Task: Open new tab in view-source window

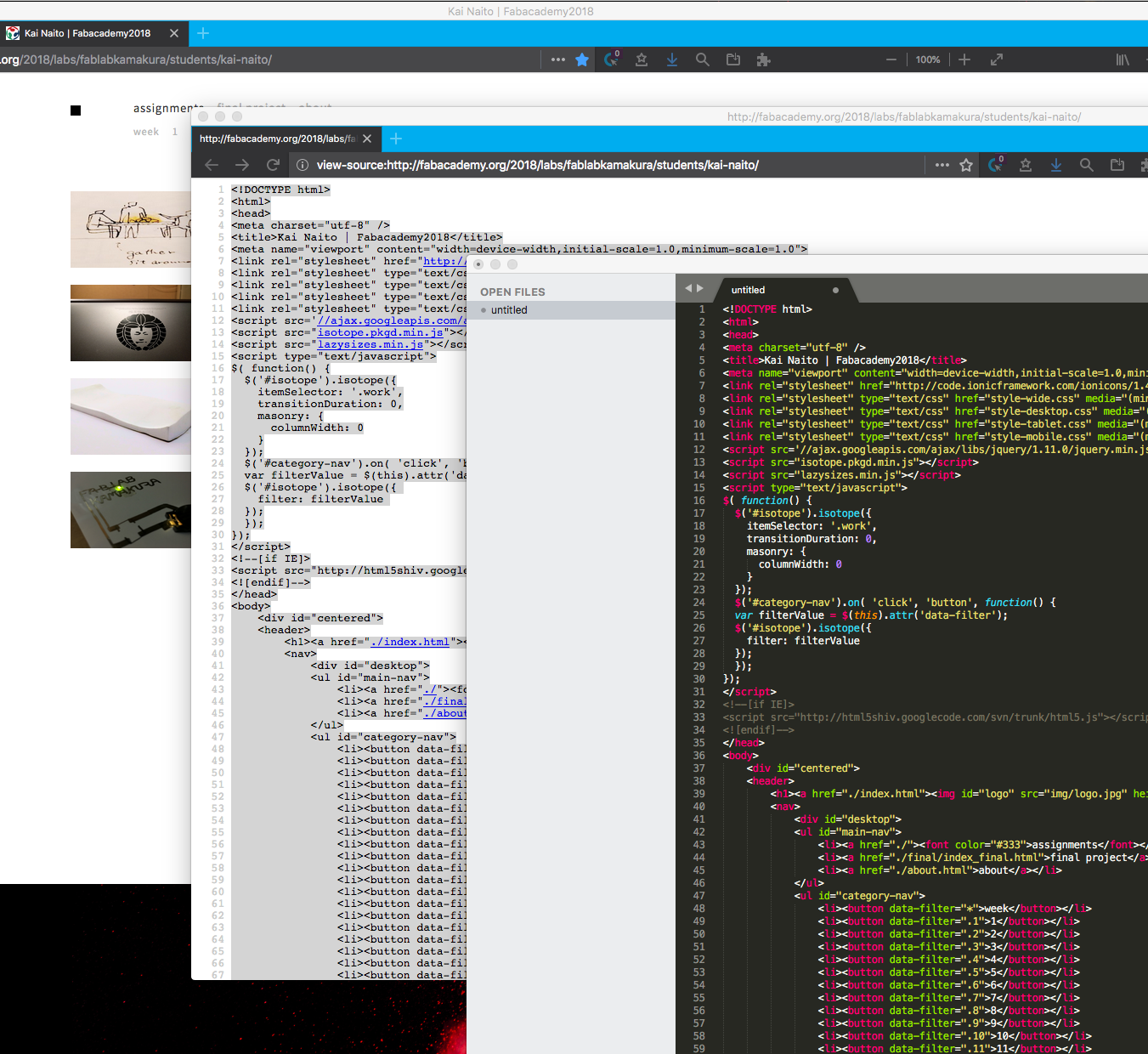Action: [396, 139]
